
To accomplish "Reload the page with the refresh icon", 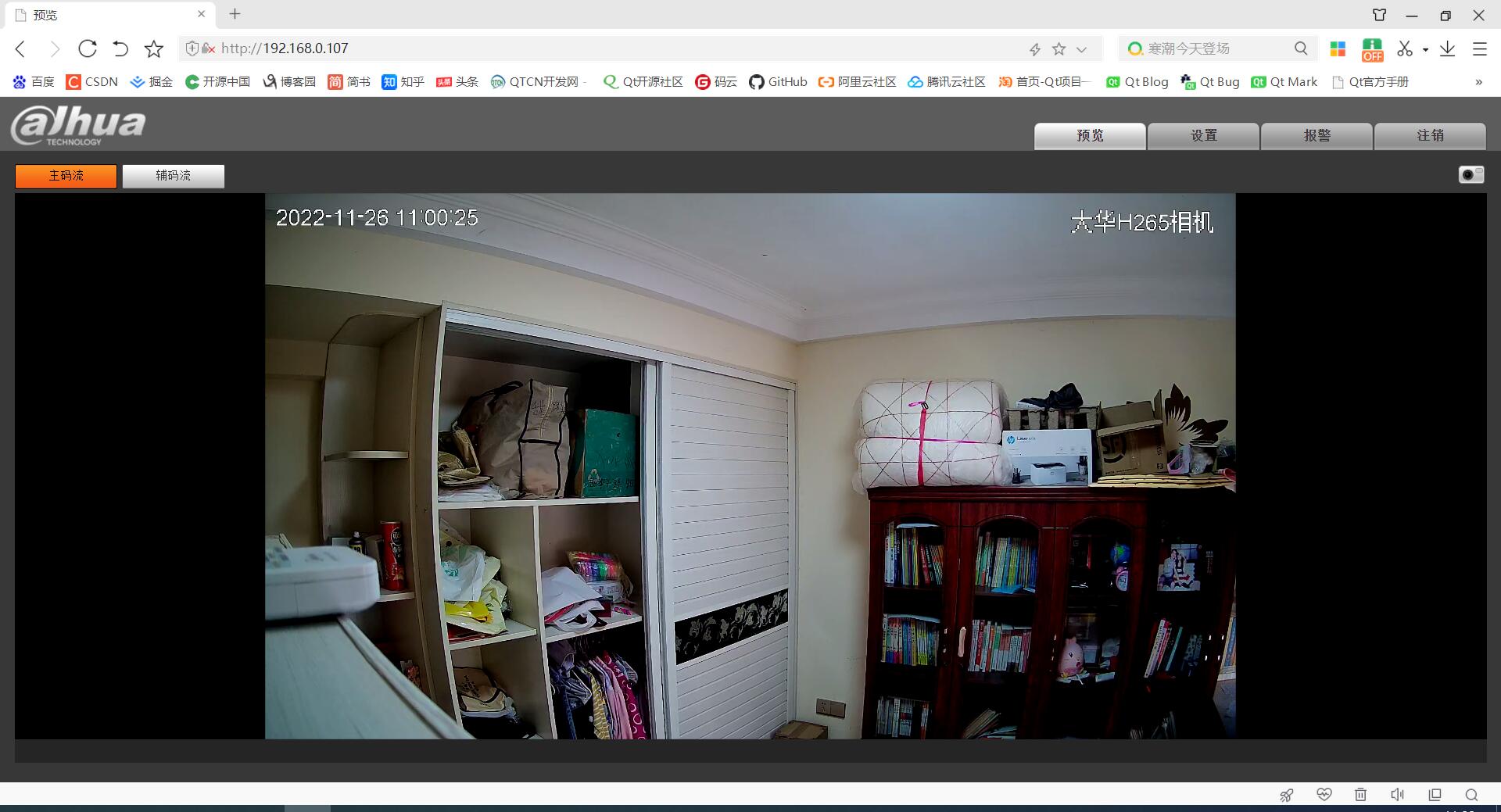I will [88, 48].
